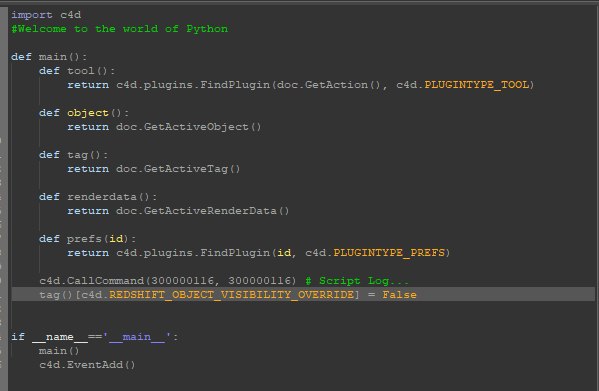Click the PLUGINTYPE_TOOL constant
The height and width of the screenshot is (391, 599).
[477, 85]
